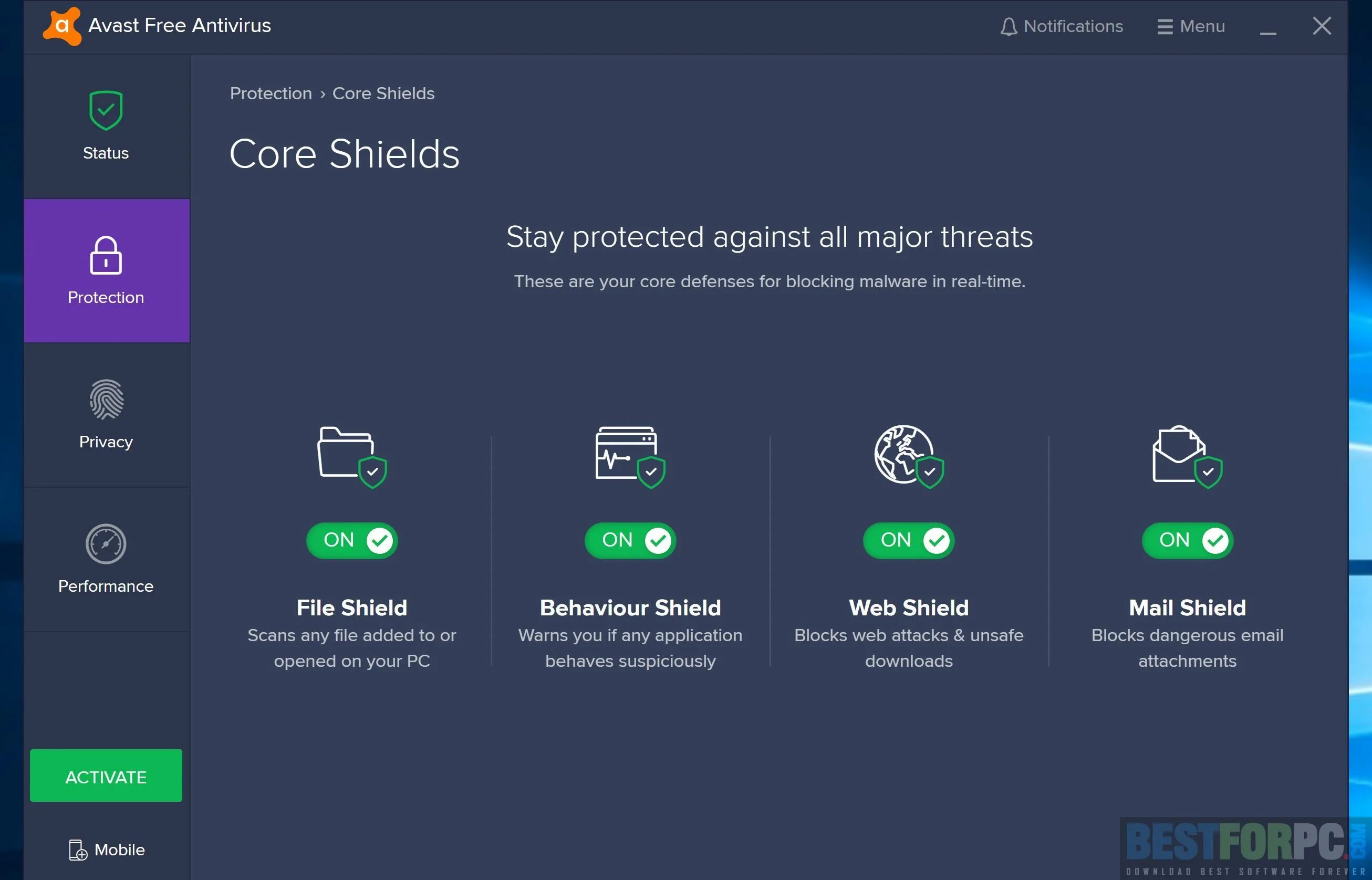This screenshot has height=880, width=1372.
Task: Open the Status shield icon
Action: [106, 110]
